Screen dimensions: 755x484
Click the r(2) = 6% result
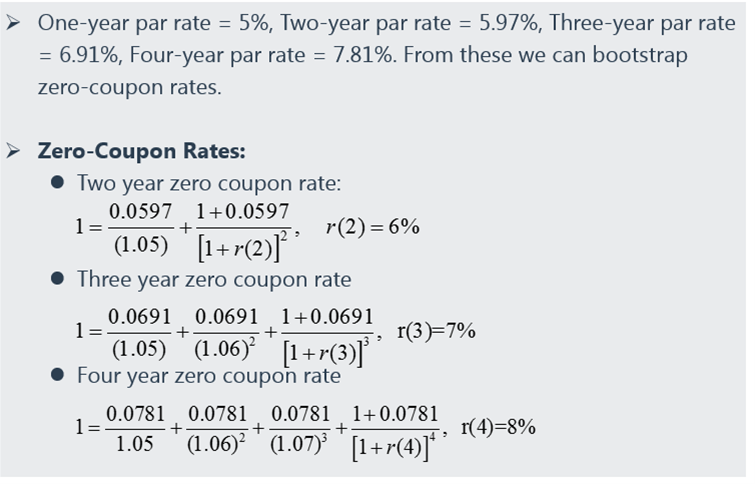[373, 226]
